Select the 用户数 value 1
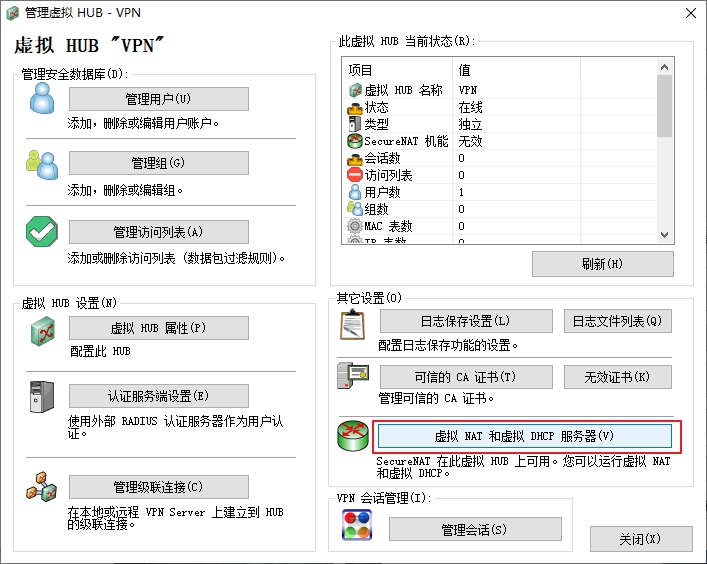Viewport: 707px width, 564px height. [461, 192]
